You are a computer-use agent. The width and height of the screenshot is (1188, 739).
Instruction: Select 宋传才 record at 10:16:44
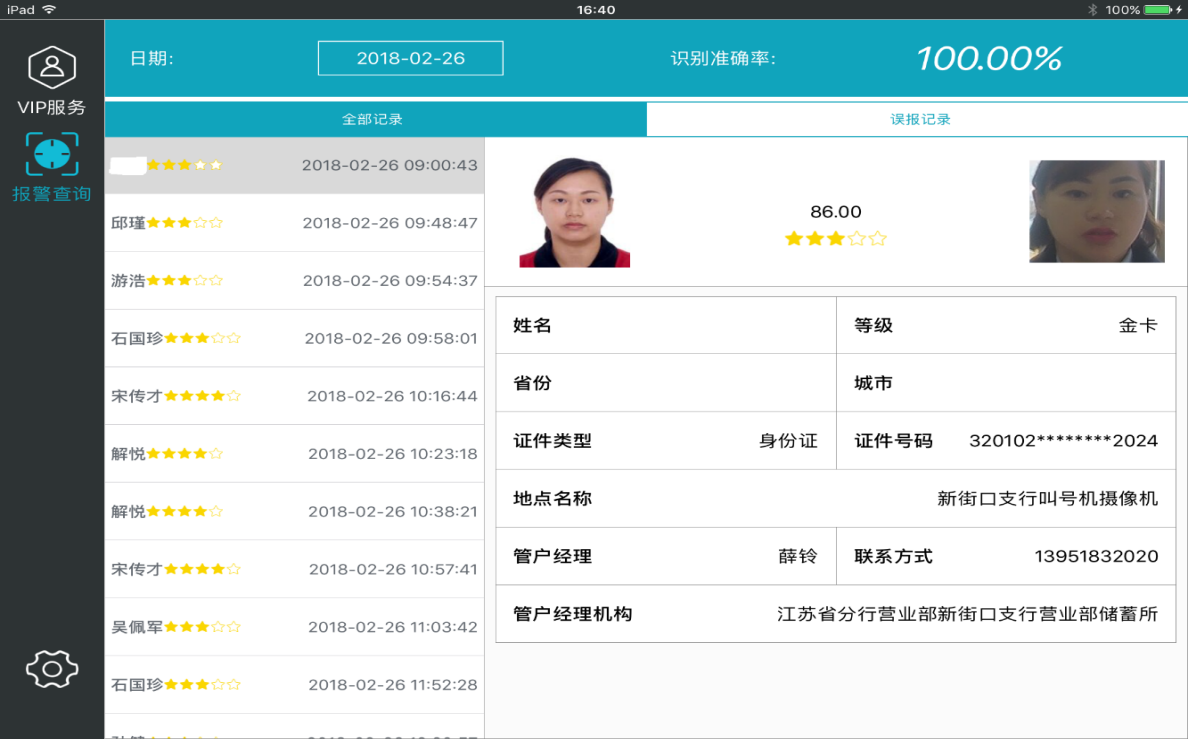[294, 396]
